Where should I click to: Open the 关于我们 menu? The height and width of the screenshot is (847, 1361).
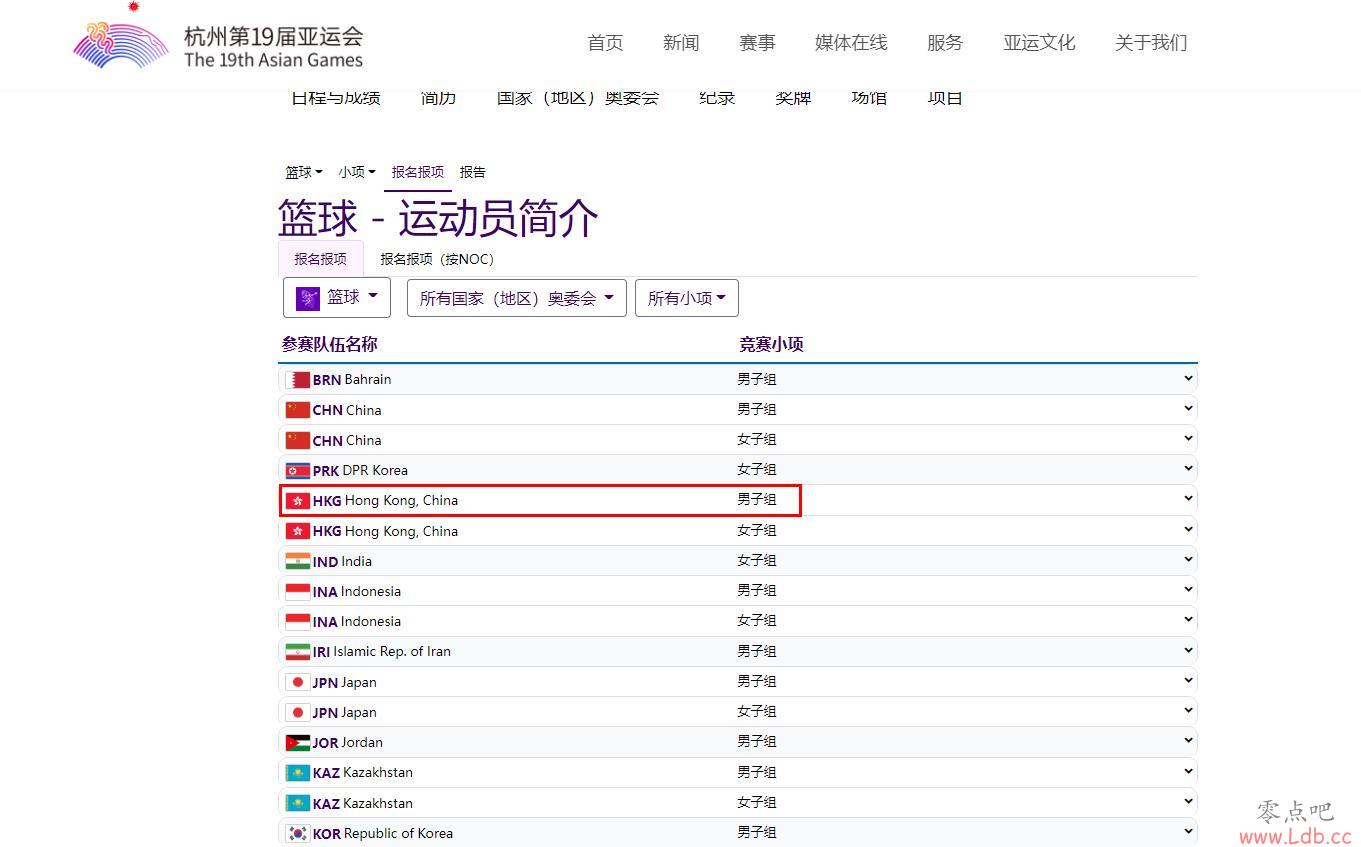[x=1151, y=42]
